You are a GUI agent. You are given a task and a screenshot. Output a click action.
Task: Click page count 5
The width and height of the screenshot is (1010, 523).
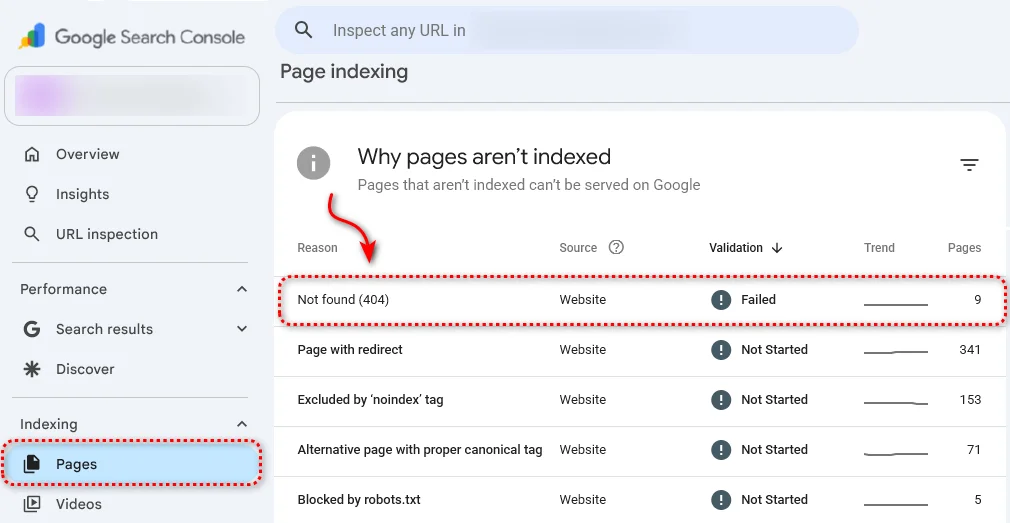pyautogui.click(x=978, y=500)
